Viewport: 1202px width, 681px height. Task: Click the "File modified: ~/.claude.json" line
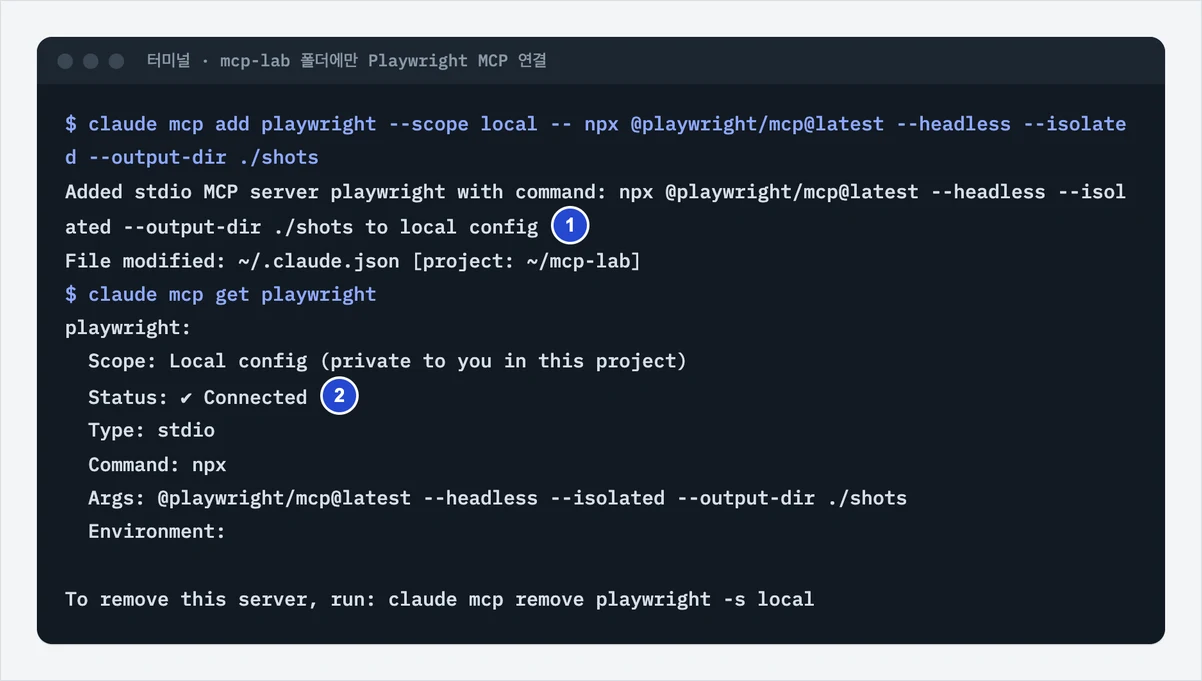pos(353,261)
